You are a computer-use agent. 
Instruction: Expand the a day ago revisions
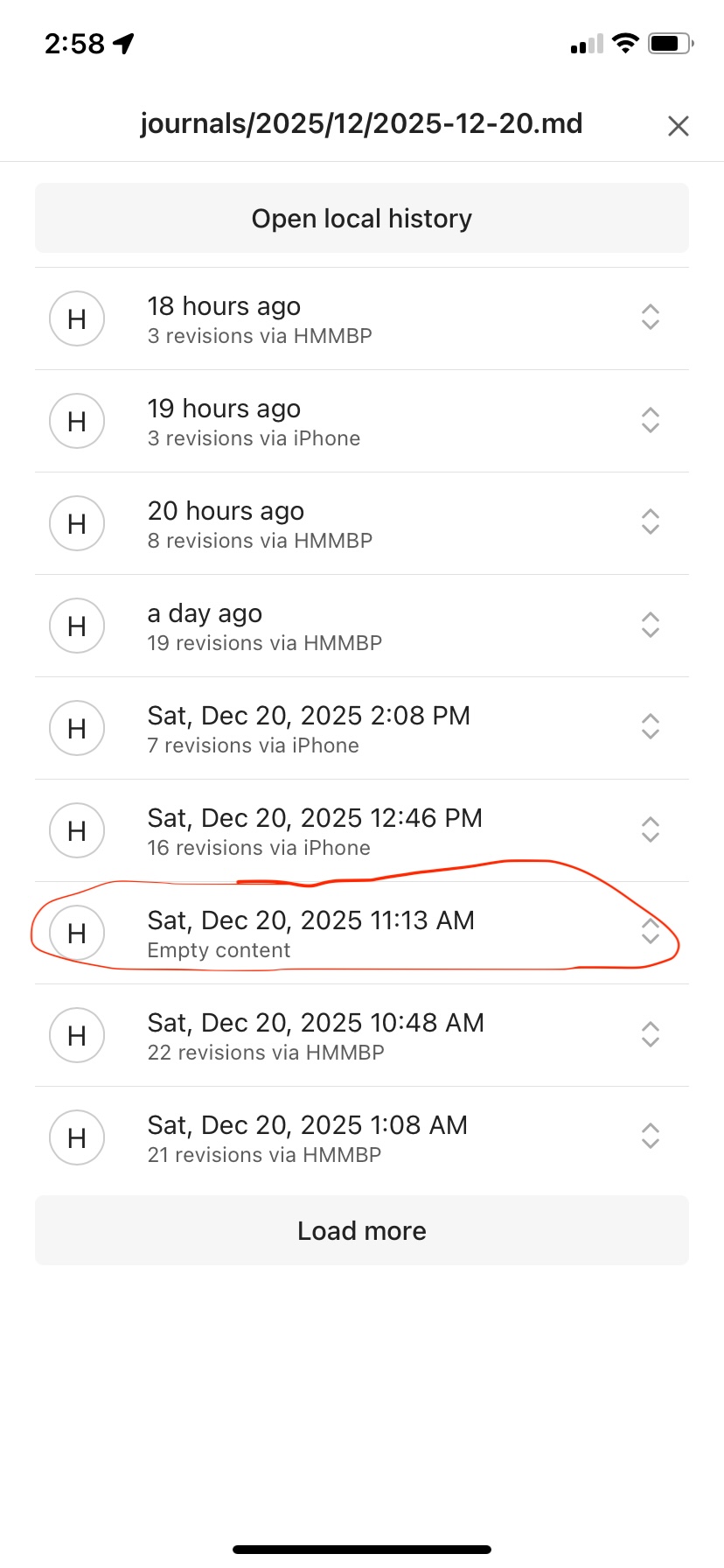point(650,625)
